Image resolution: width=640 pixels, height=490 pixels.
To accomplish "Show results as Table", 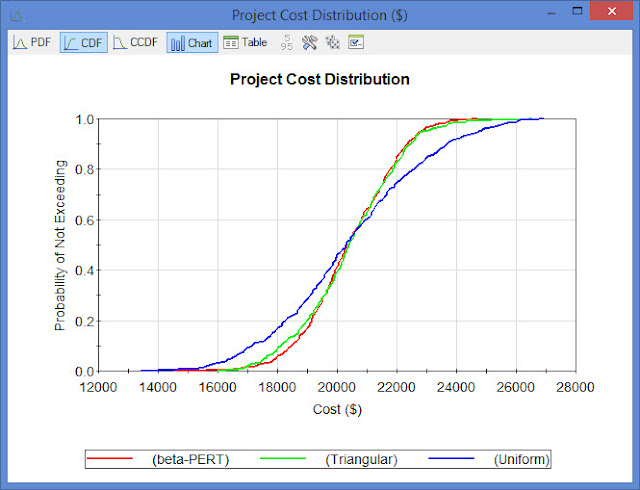I will (x=245, y=42).
